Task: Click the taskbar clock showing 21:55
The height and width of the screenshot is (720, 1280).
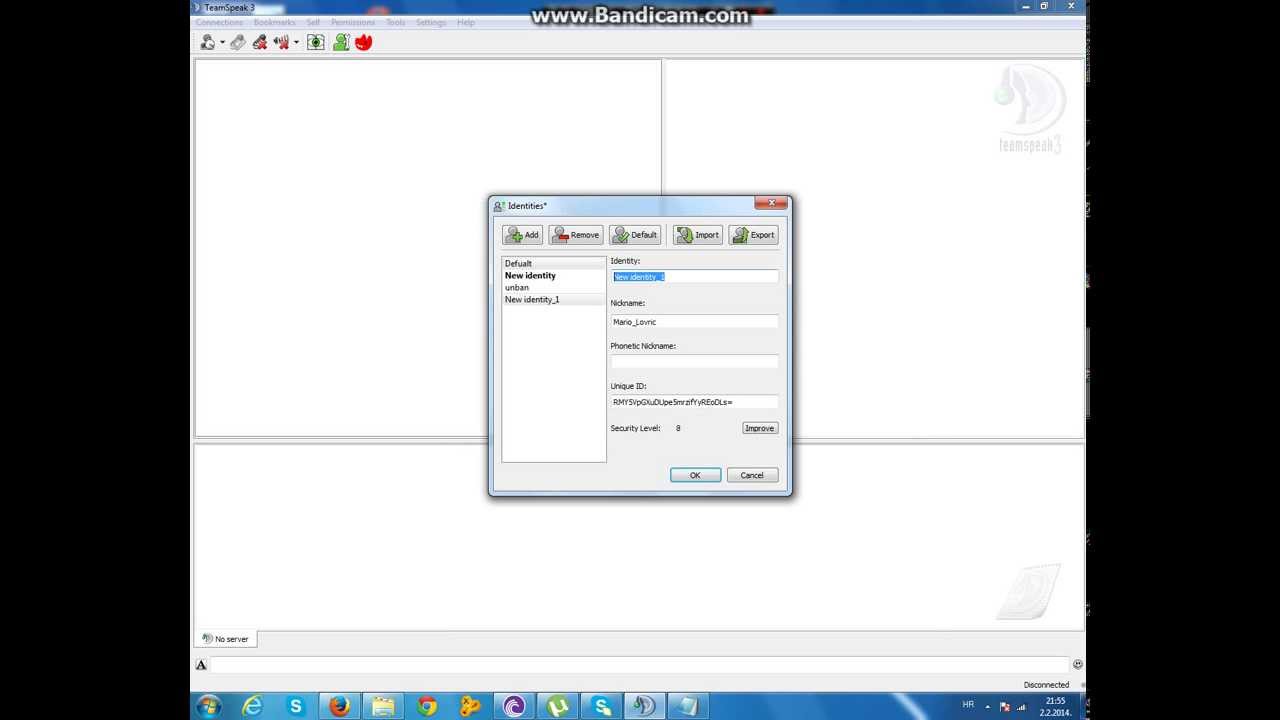Action: [x=1055, y=706]
